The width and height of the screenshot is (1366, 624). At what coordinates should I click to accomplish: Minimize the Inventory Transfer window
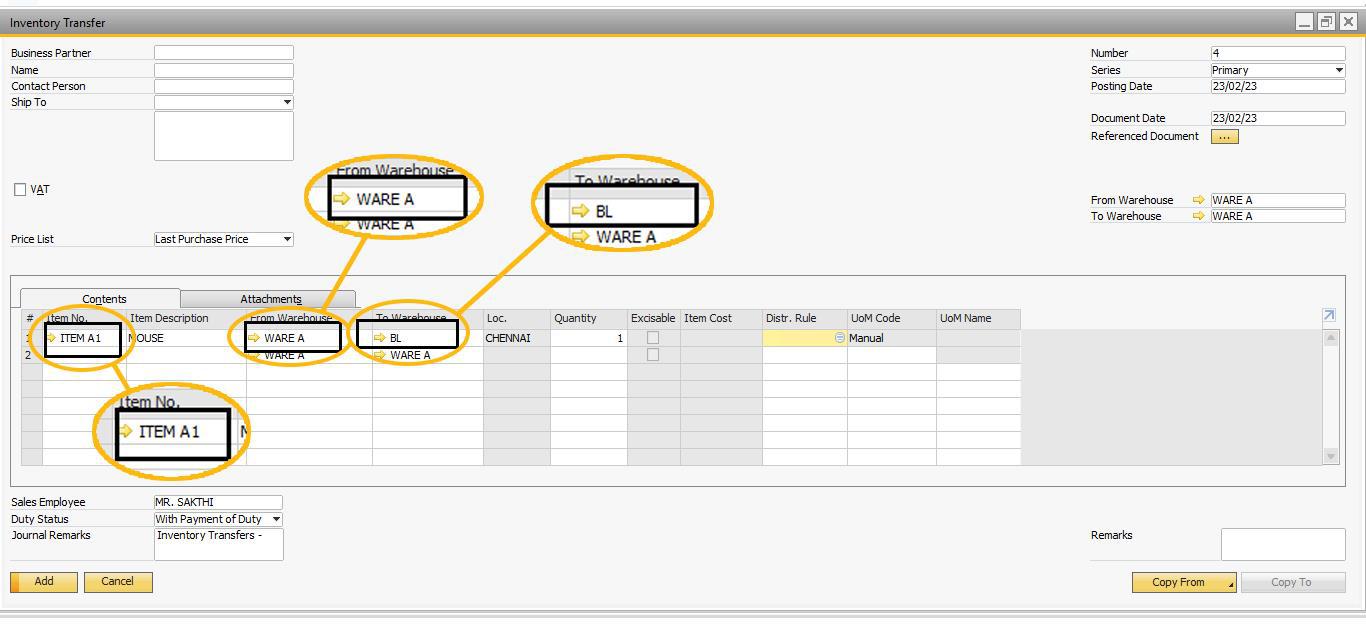coord(1304,22)
